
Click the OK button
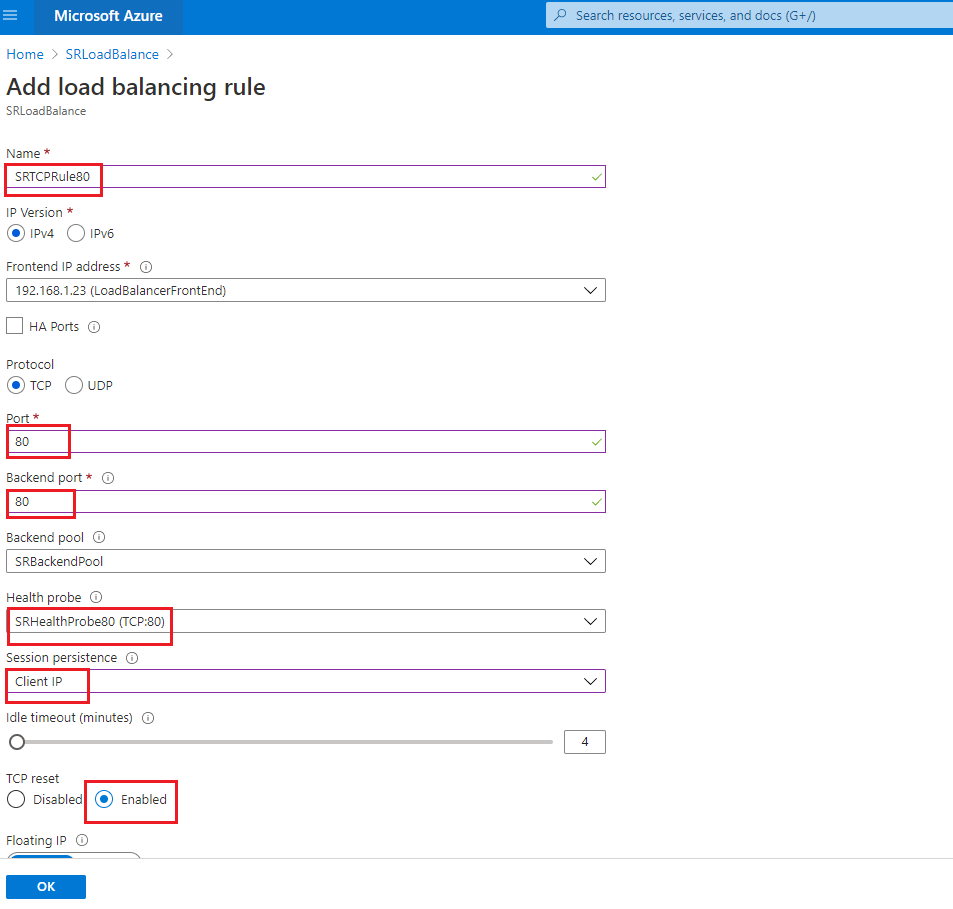(45, 886)
